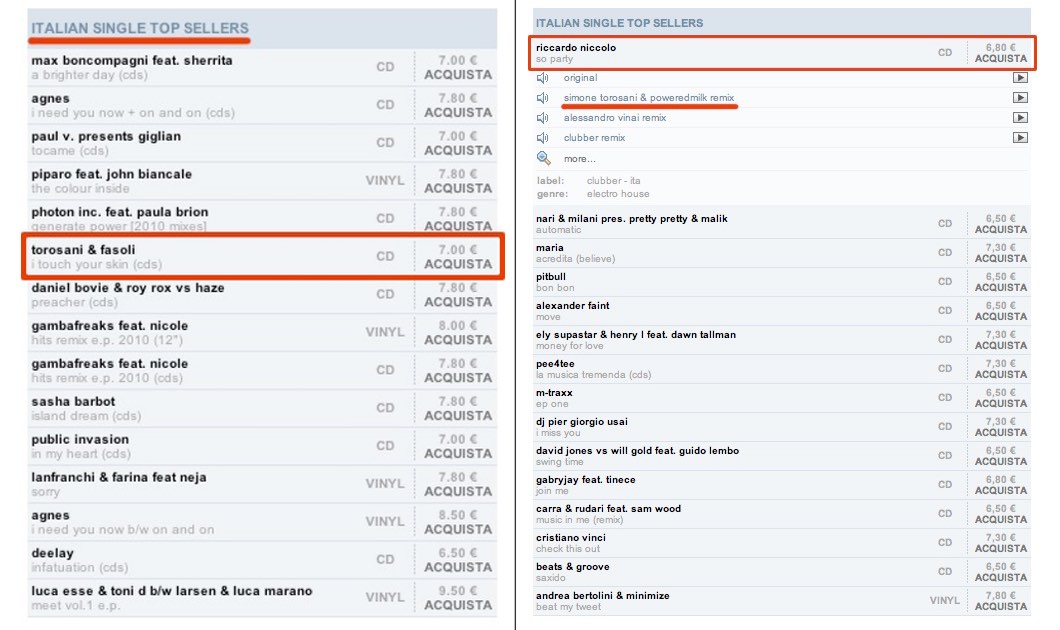Click ACQUISTA for pitbull bon bon

pyautogui.click(x=1000, y=287)
